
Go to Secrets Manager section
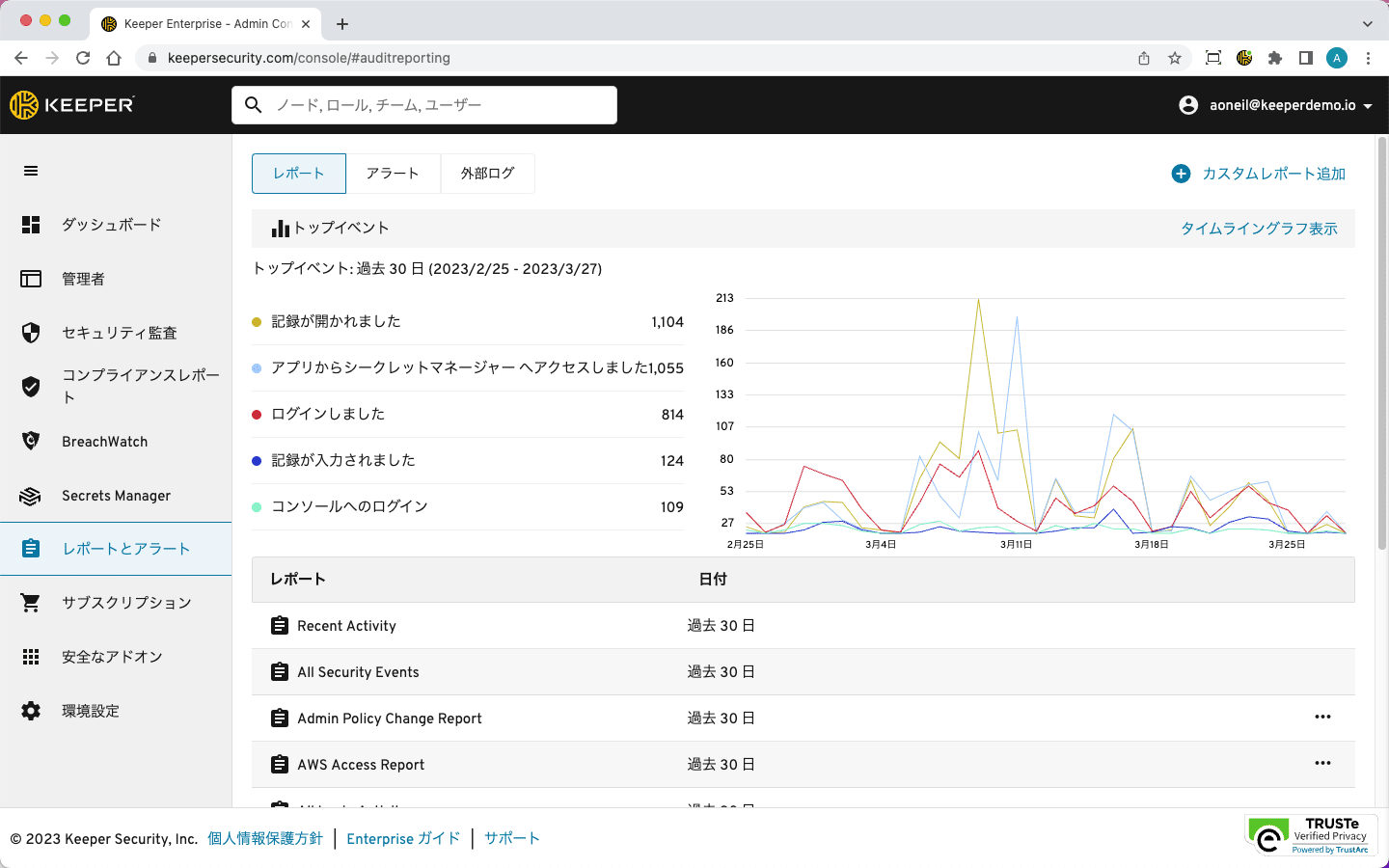coord(116,496)
